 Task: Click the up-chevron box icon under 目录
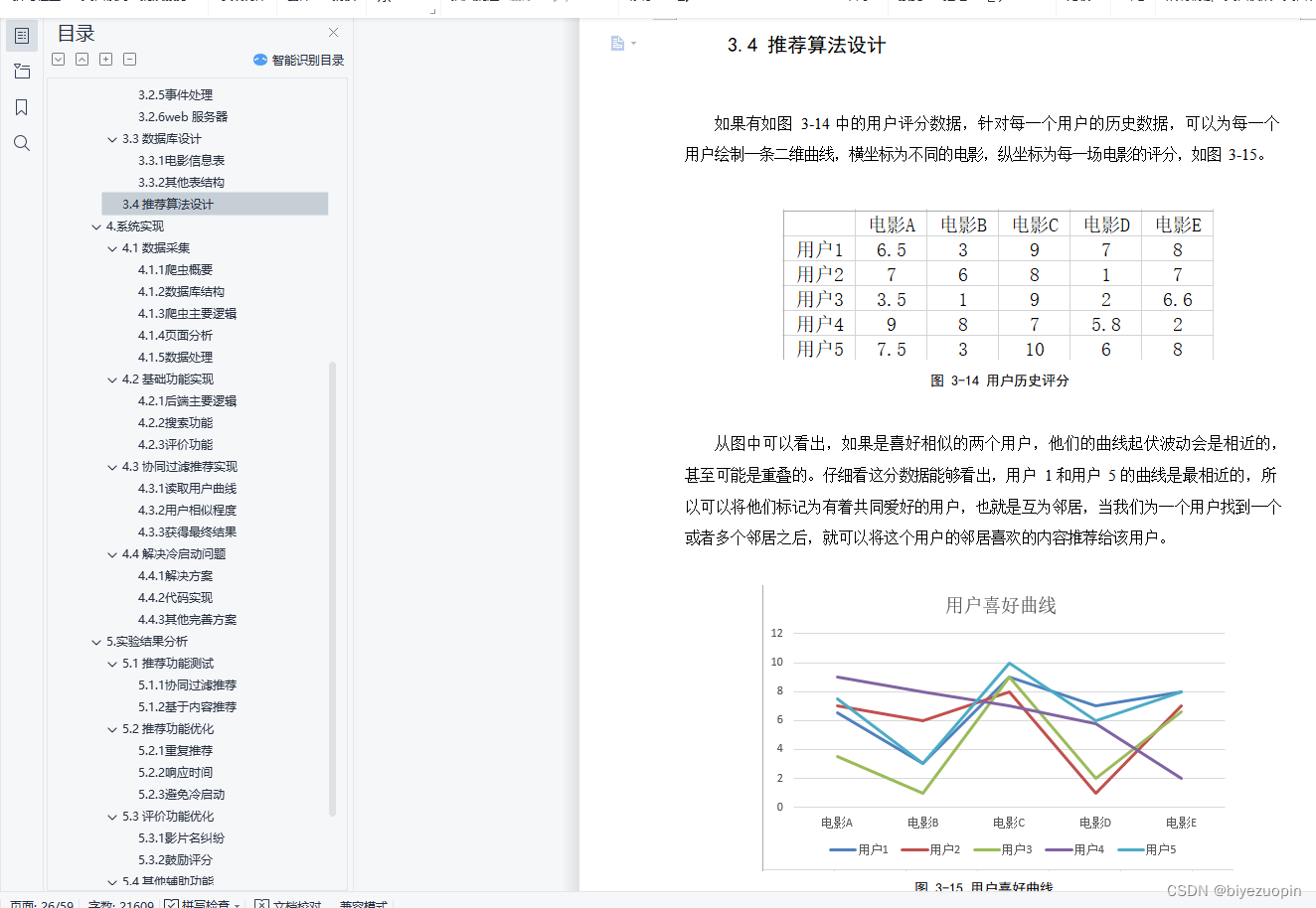(82, 60)
